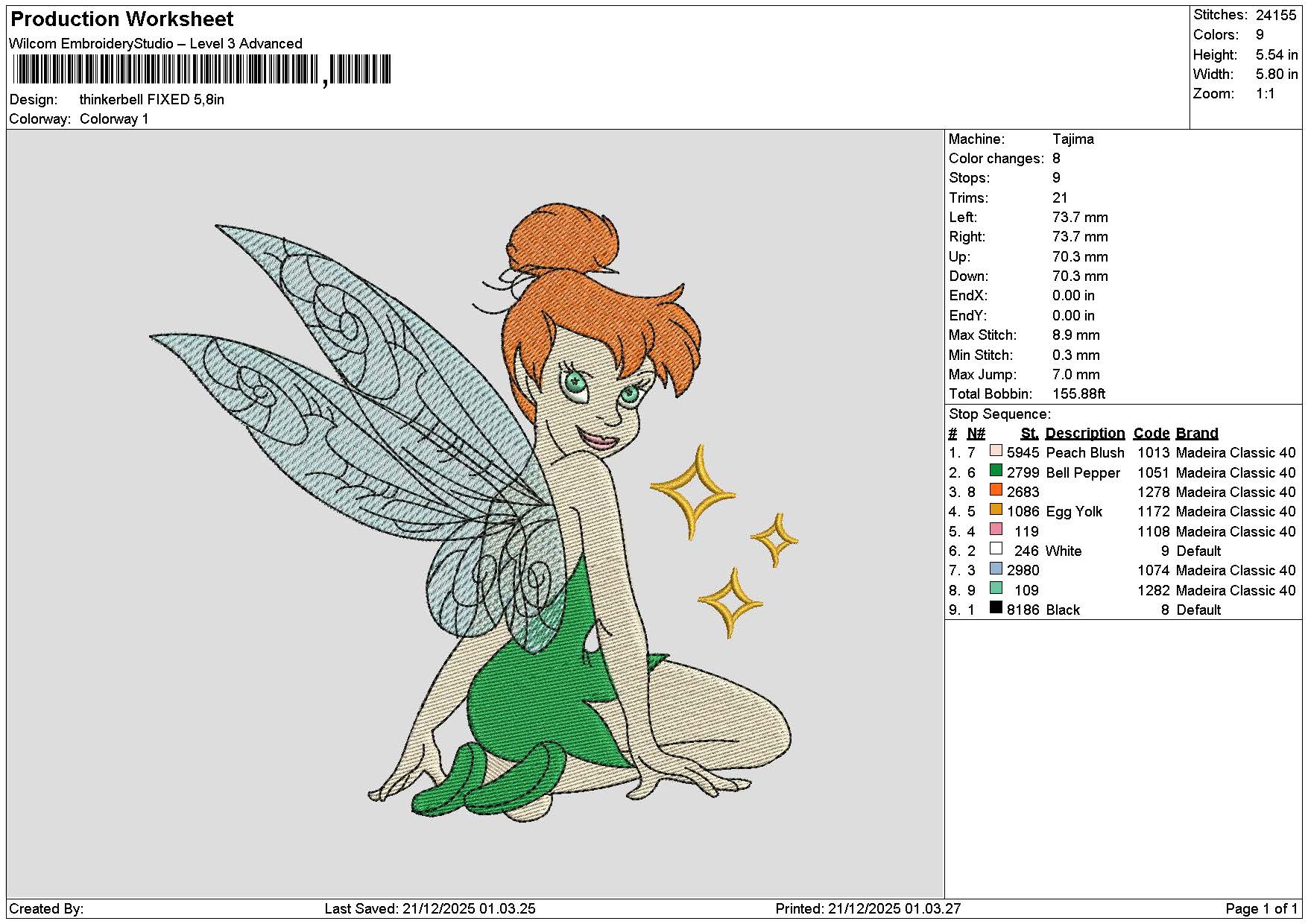Click thread code "1172"
Screen dimensions: 1308x924
[1154, 512]
